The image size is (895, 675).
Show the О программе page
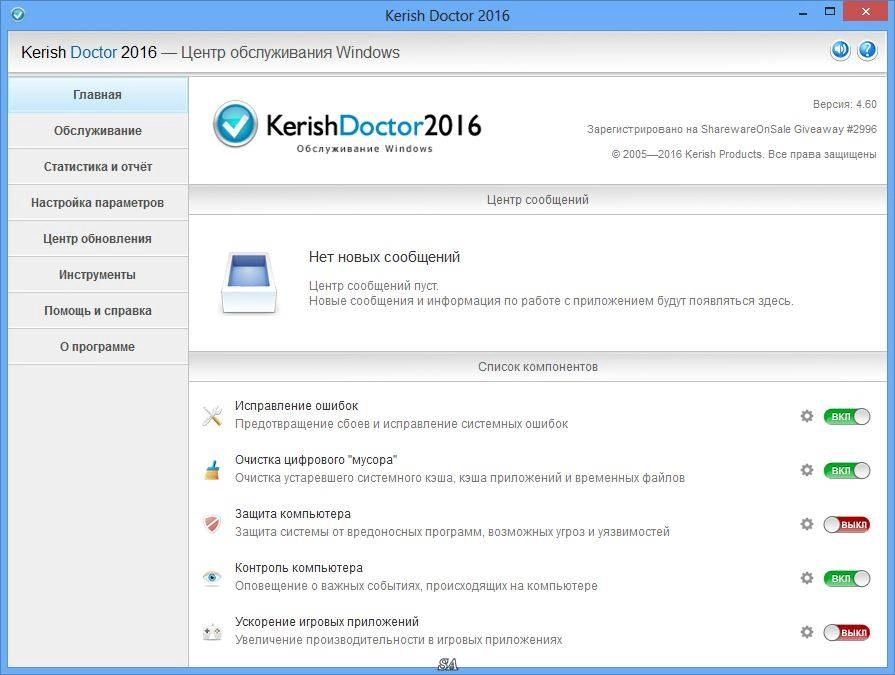[98, 346]
